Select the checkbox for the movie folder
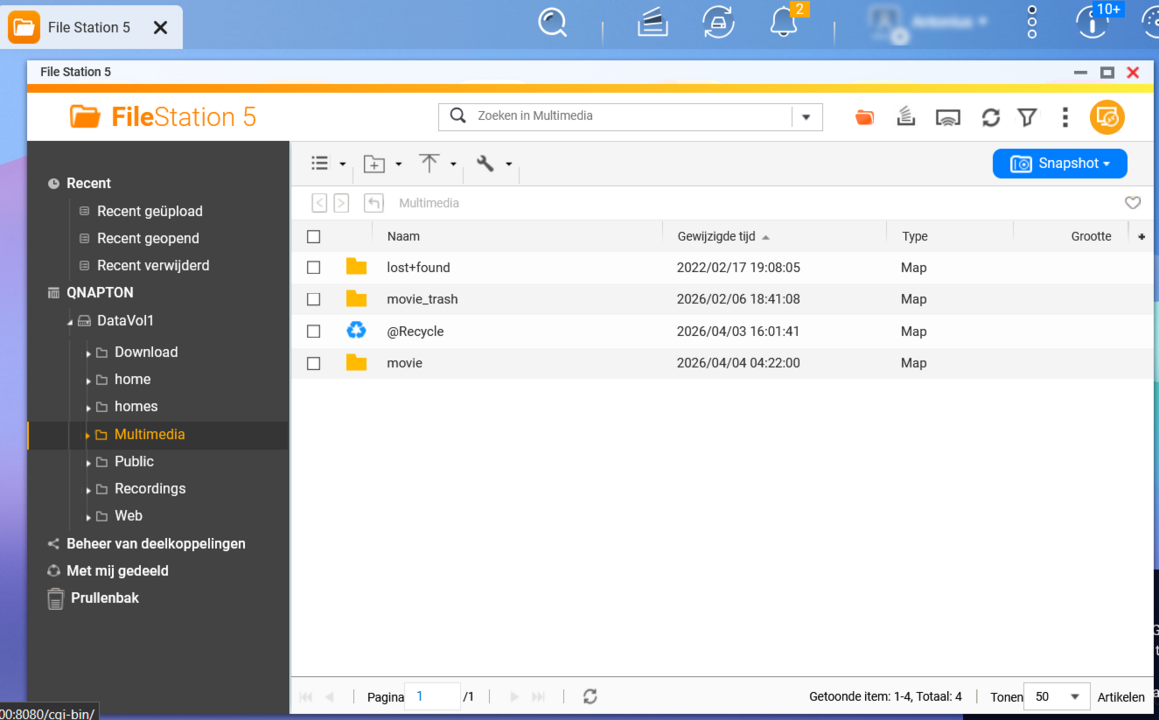 [x=313, y=363]
